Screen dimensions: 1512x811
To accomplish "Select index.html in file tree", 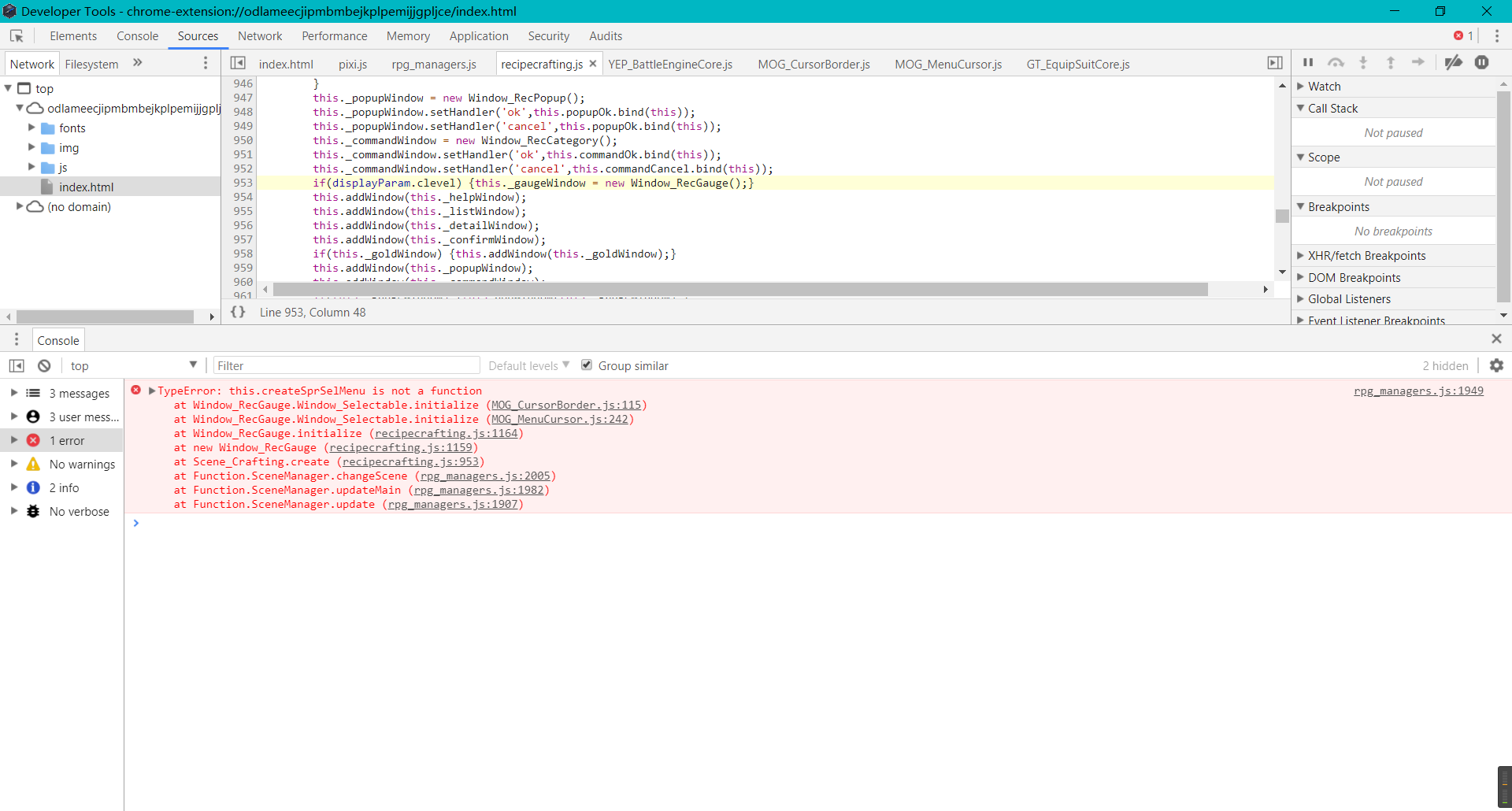I will pos(86,187).
